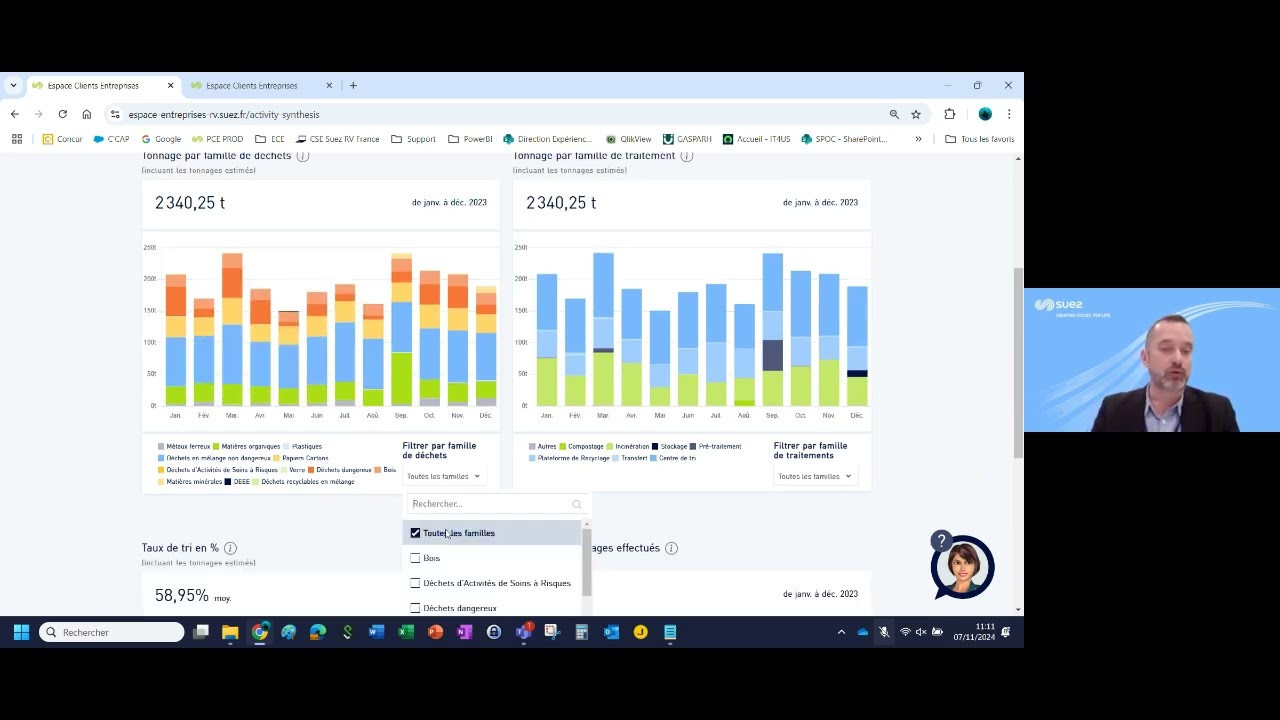
Task: Click info icon beside Tonnage par famille de déchets
Action: click(303, 156)
